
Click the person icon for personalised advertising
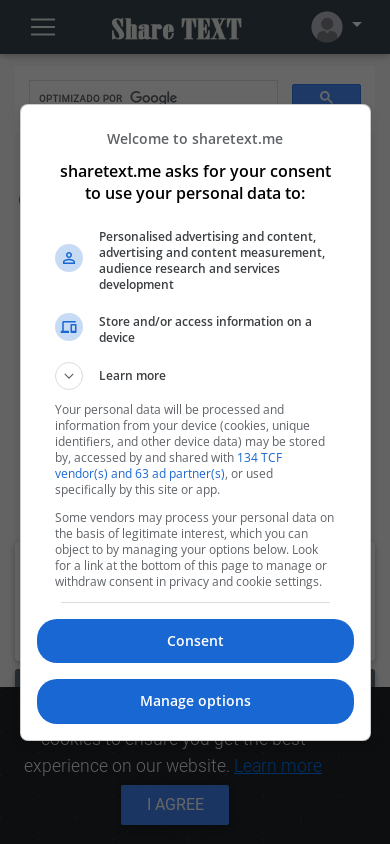pyautogui.click(x=69, y=258)
